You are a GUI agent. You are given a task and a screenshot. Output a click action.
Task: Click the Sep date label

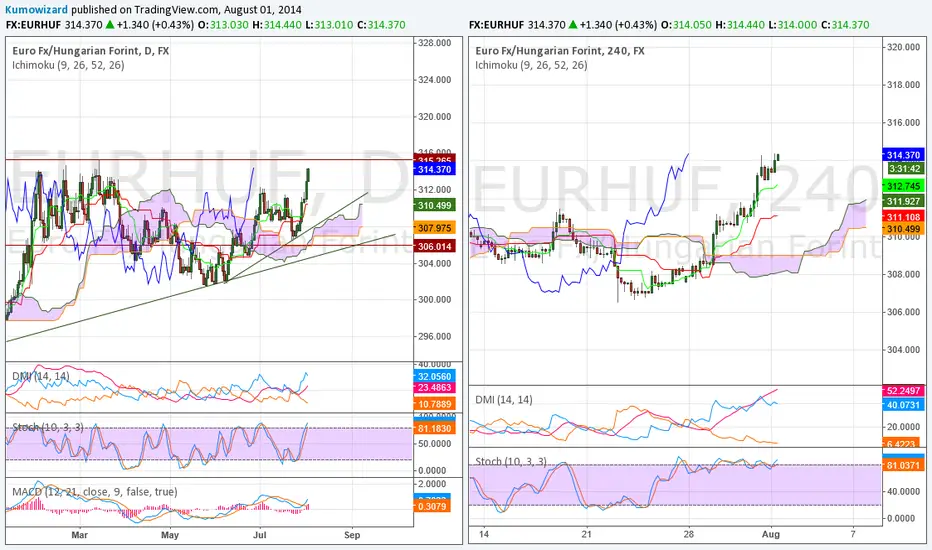[x=352, y=535]
